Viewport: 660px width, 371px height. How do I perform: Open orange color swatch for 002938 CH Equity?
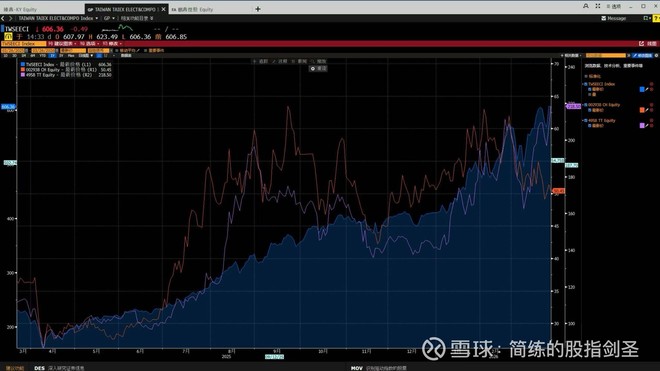tap(642, 110)
